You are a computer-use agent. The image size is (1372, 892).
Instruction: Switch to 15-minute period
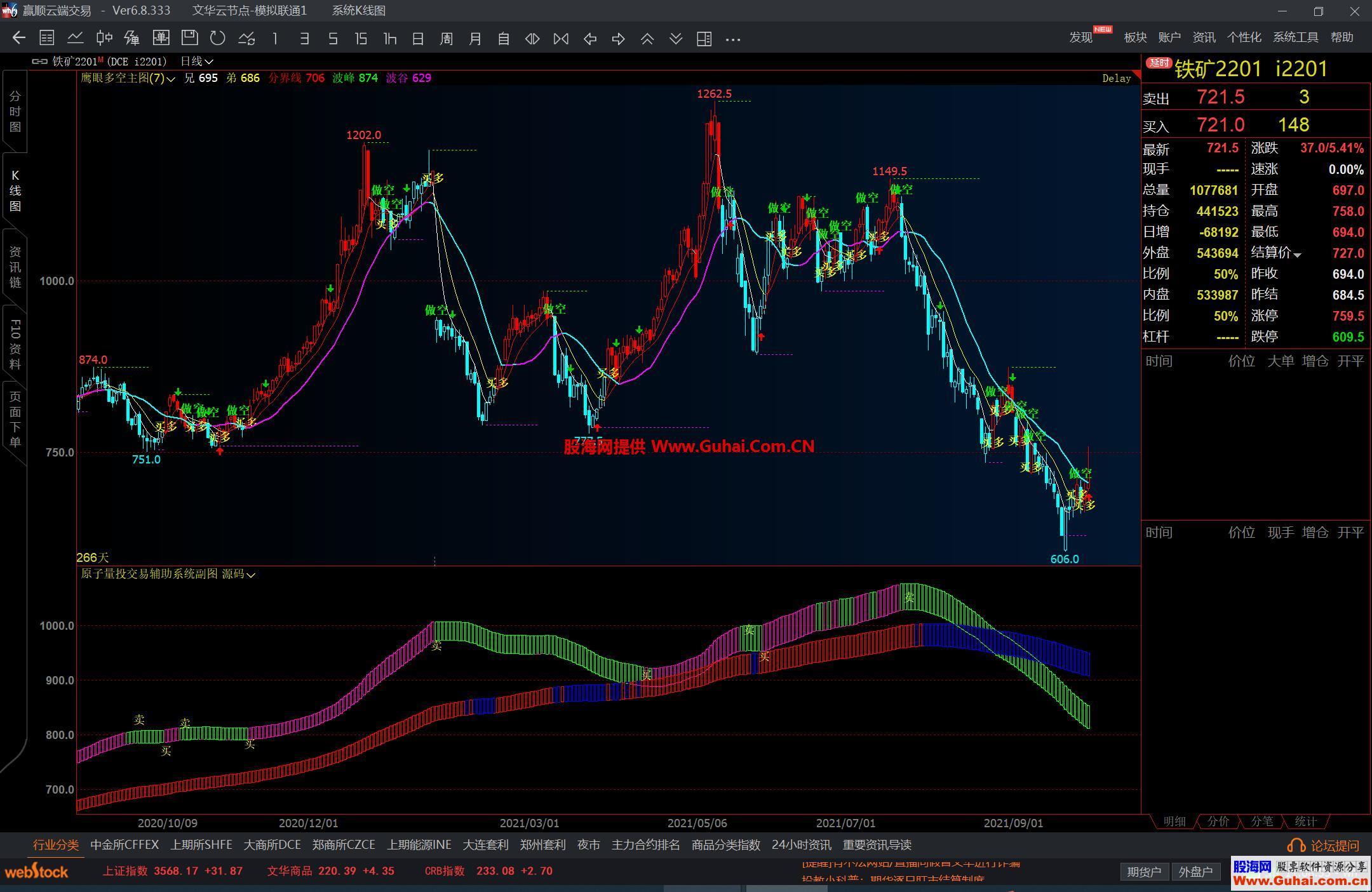pyautogui.click(x=361, y=39)
